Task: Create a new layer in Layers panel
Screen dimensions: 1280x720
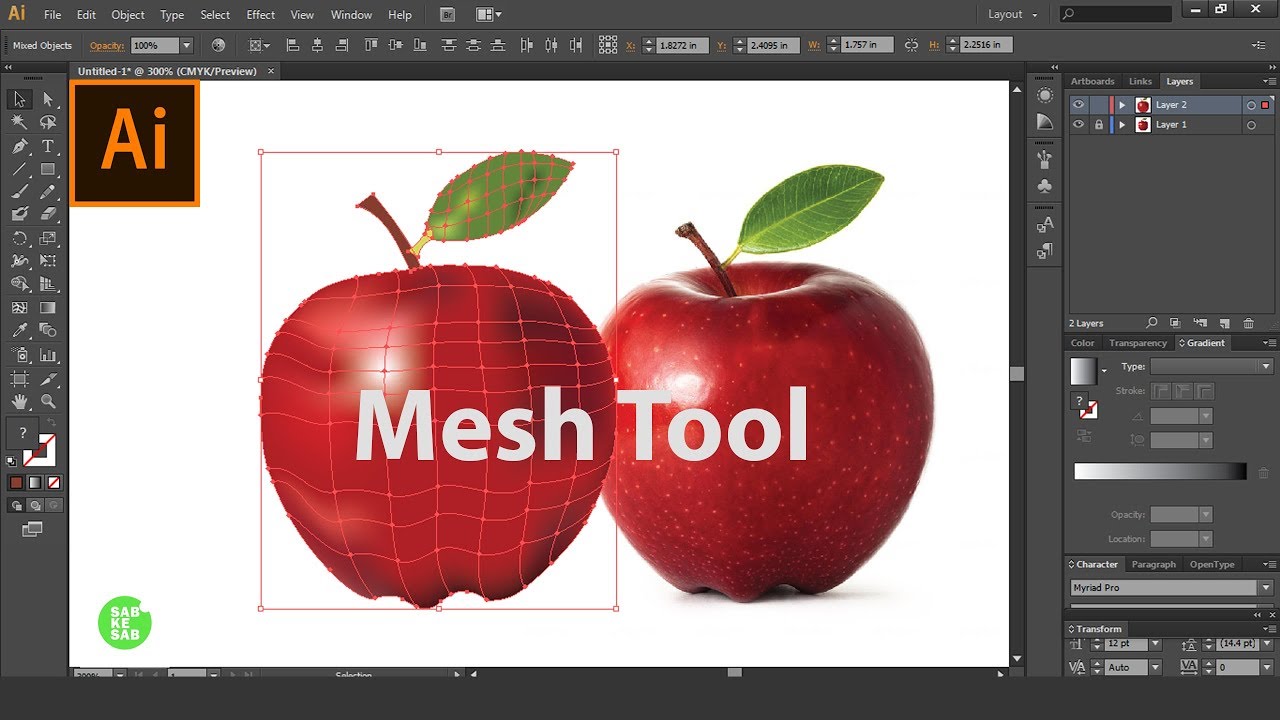Action: pos(1223,323)
